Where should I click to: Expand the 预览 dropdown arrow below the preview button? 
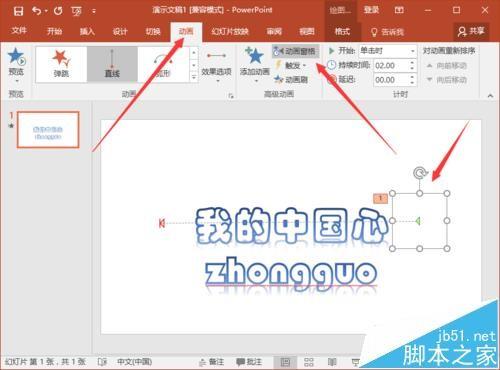[16, 81]
